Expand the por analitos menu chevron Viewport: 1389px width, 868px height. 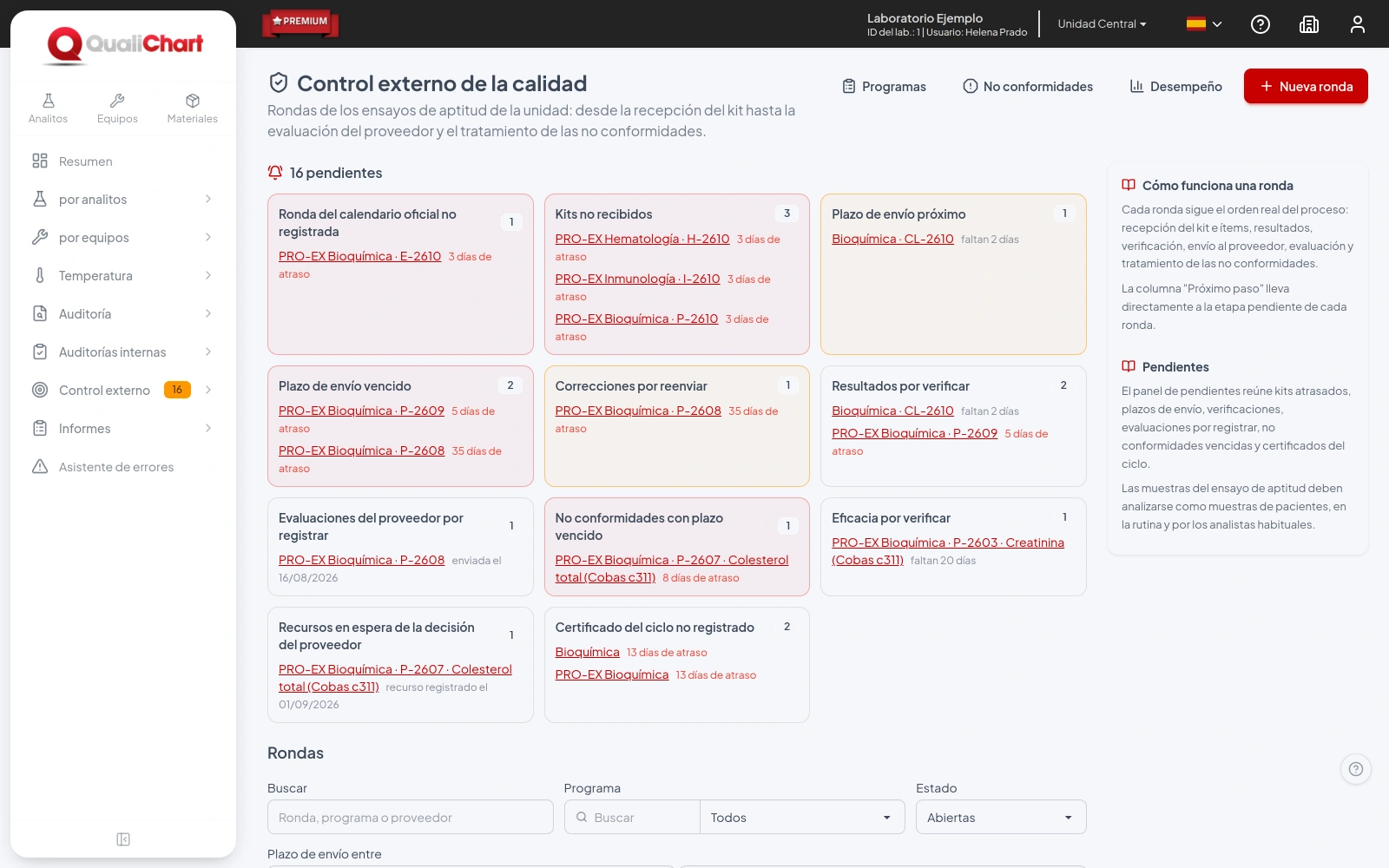(208, 200)
